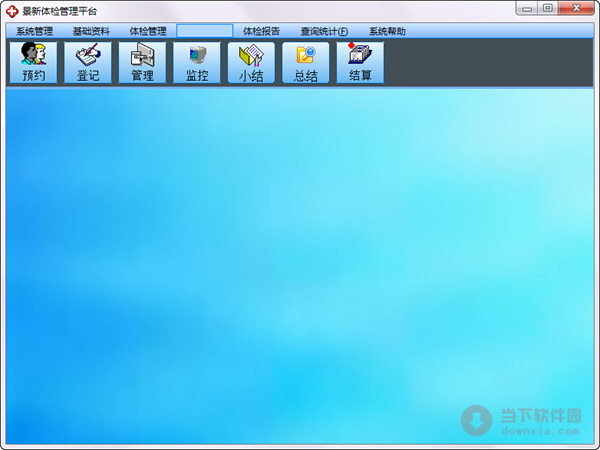Open the 总结 conclusion toolbar button
This screenshot has width=600, height=450.
point(306,62)
